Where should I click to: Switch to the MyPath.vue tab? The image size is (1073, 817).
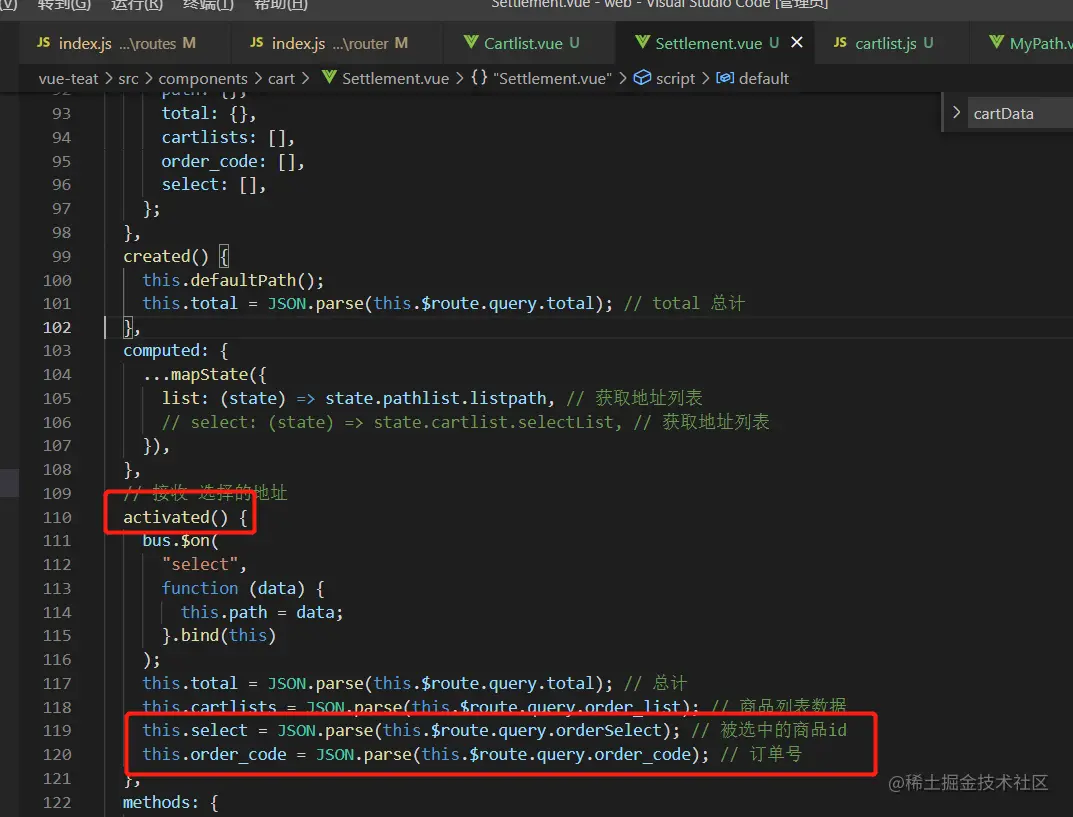click(1033, 43)
